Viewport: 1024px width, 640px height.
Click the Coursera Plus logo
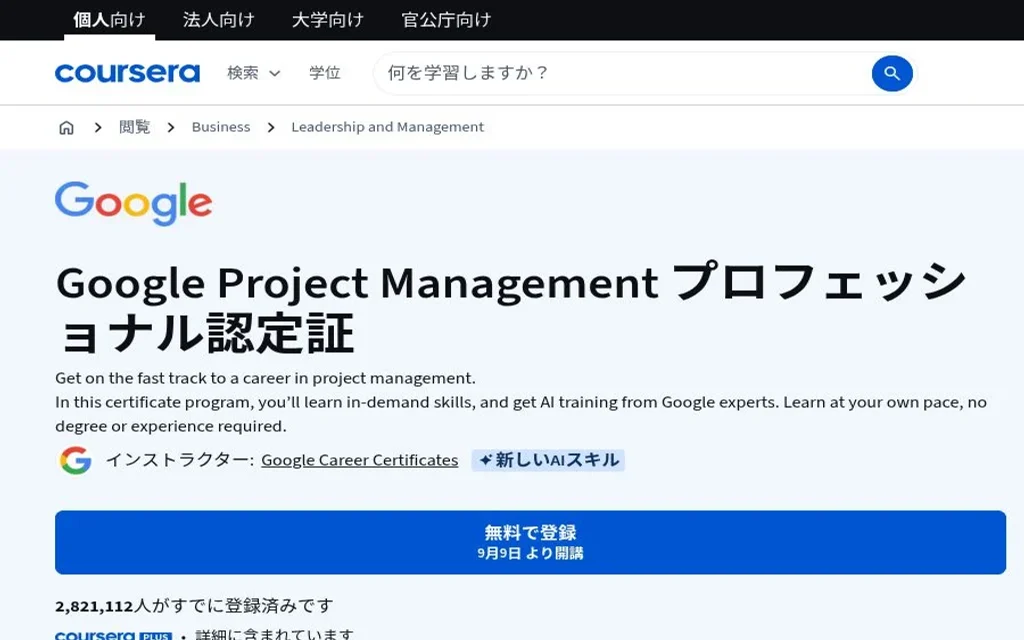coord(114,635)
